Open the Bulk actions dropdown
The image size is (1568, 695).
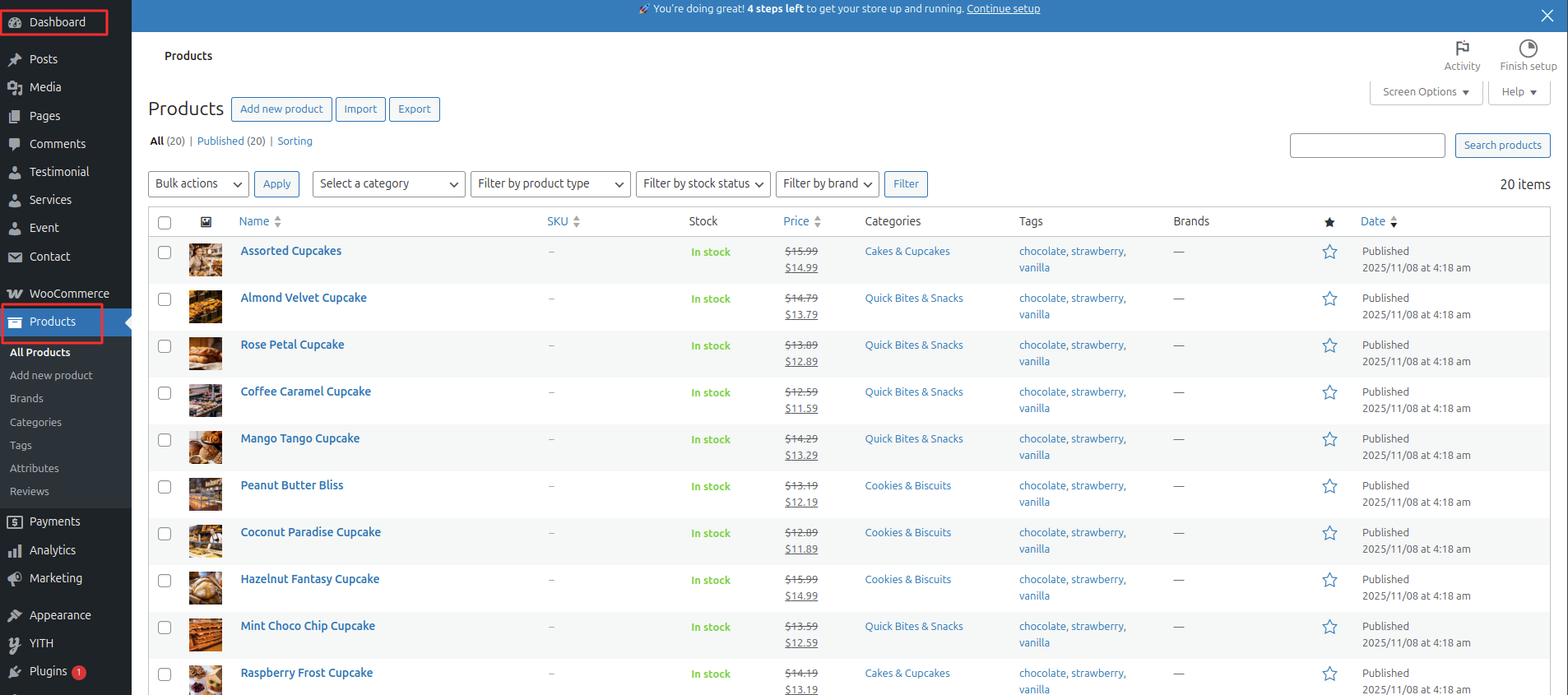[198, 184]
